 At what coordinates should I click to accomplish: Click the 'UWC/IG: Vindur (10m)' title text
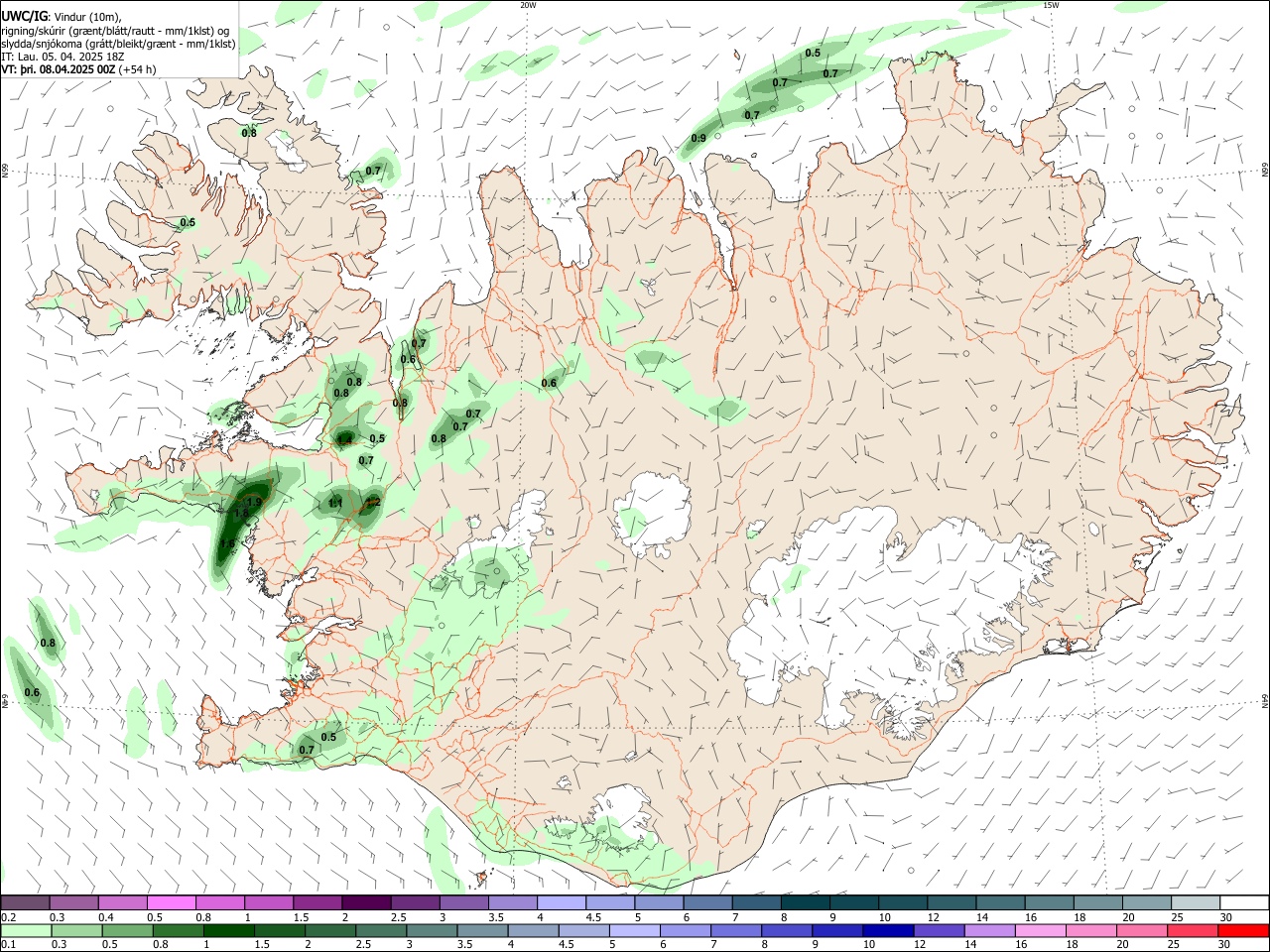coord(62,17)
